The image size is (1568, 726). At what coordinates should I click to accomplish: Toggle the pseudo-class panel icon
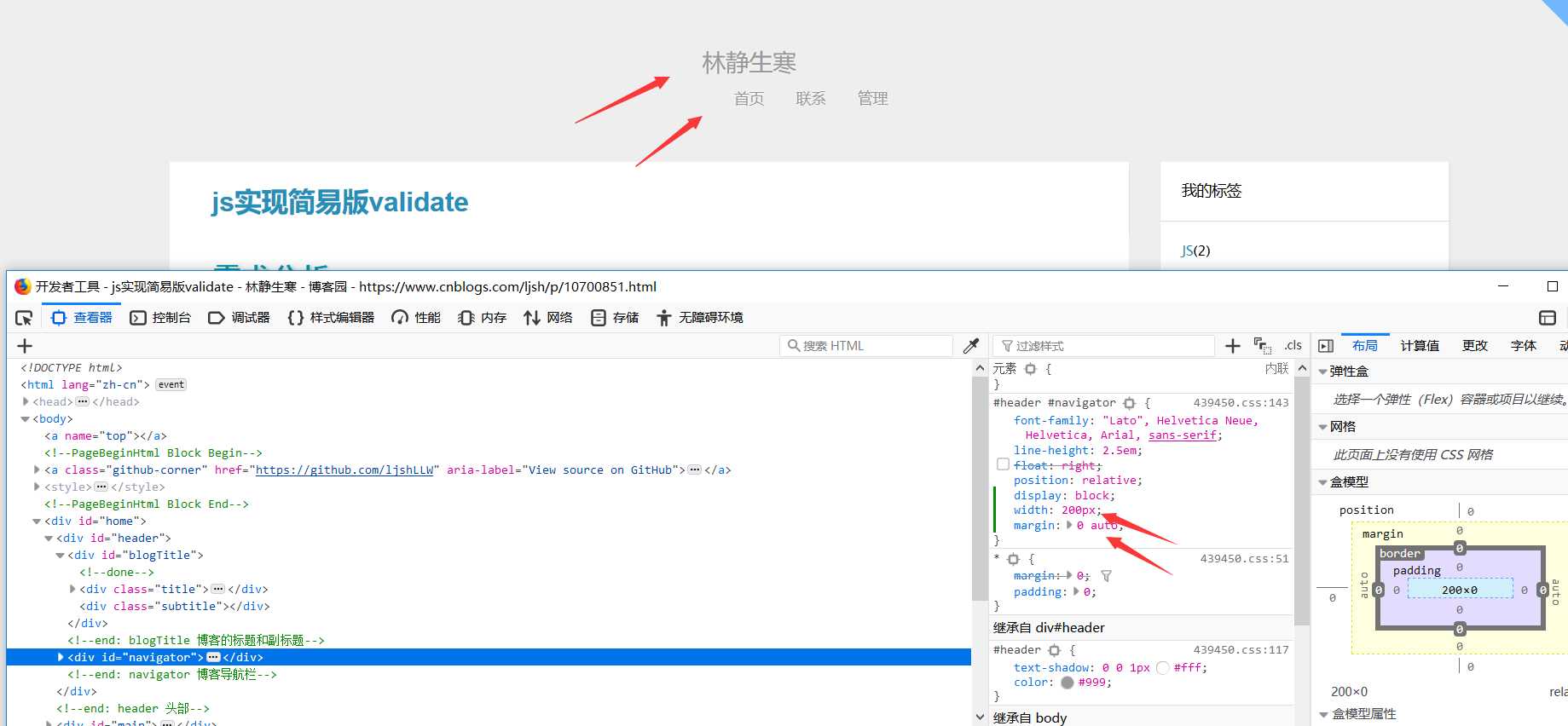1263,346
